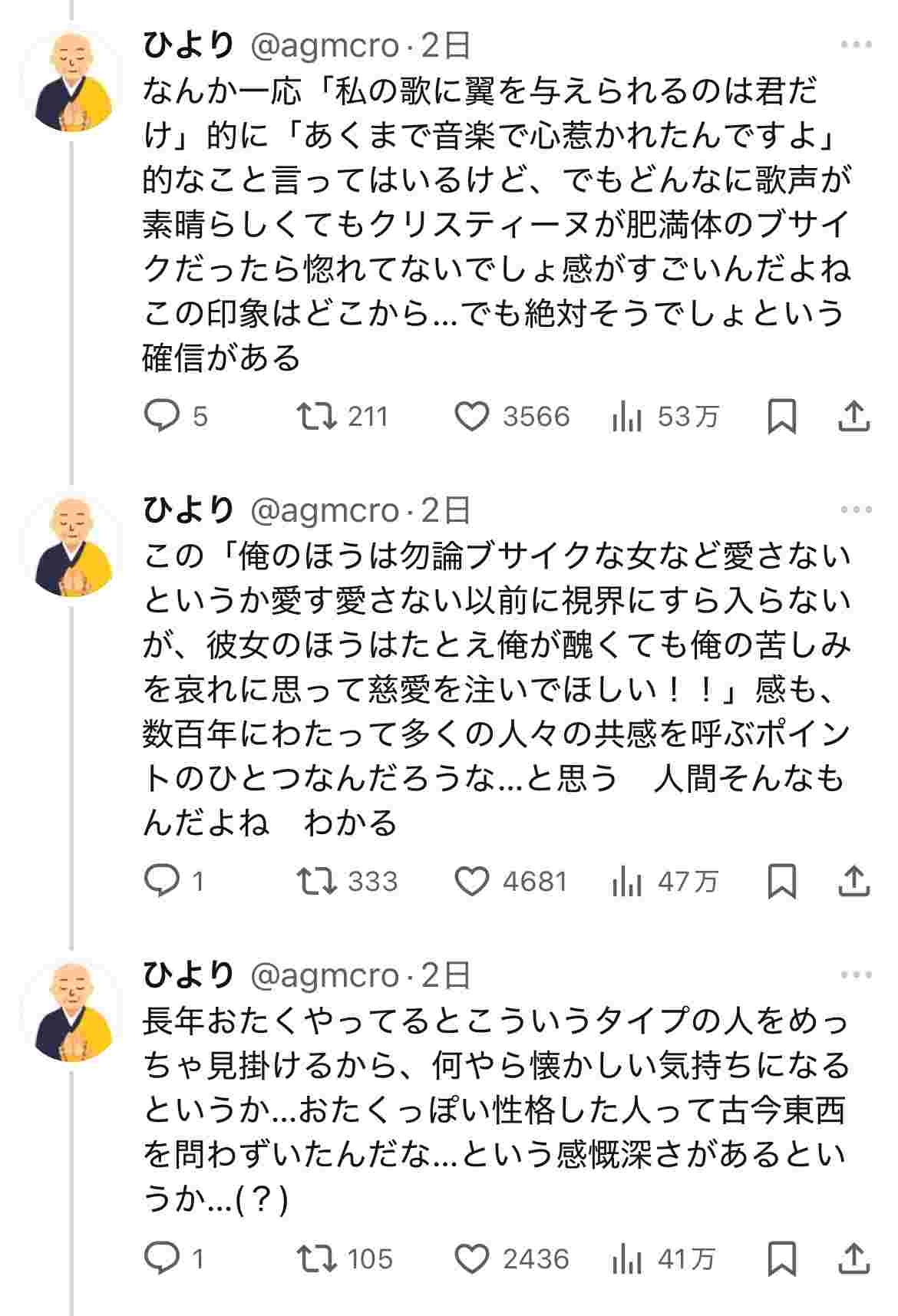Open more options menu on first tweet

[x=856, y=45]
